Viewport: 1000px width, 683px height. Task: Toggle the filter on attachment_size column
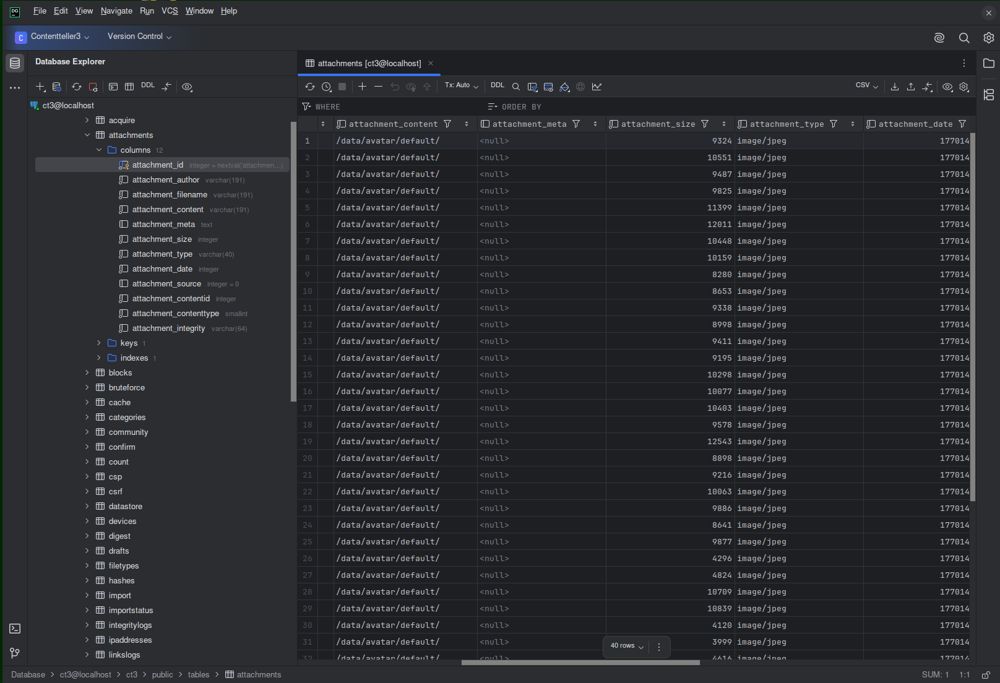point(705,124)
